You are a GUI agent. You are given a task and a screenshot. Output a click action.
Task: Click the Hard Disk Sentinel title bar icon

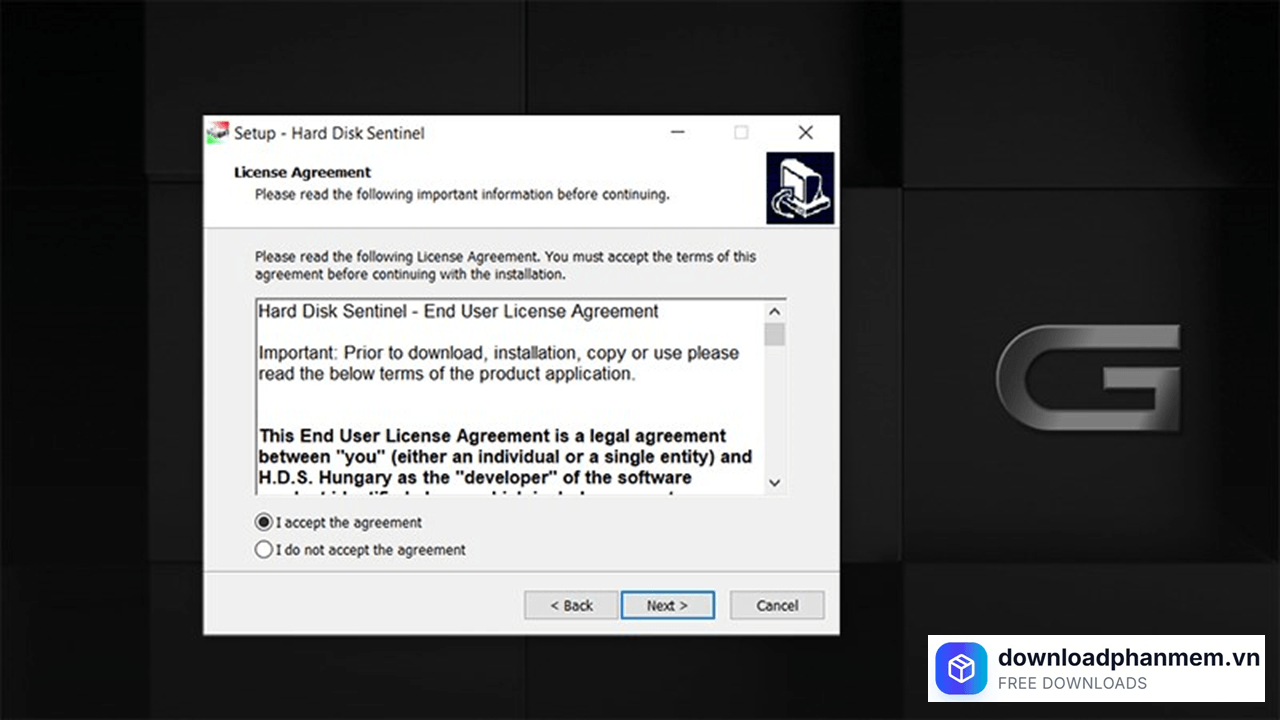(217, 133)
